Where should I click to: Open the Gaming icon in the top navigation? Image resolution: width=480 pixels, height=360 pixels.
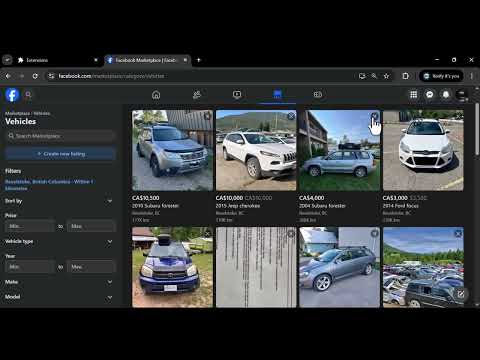[x=318, y=95]
